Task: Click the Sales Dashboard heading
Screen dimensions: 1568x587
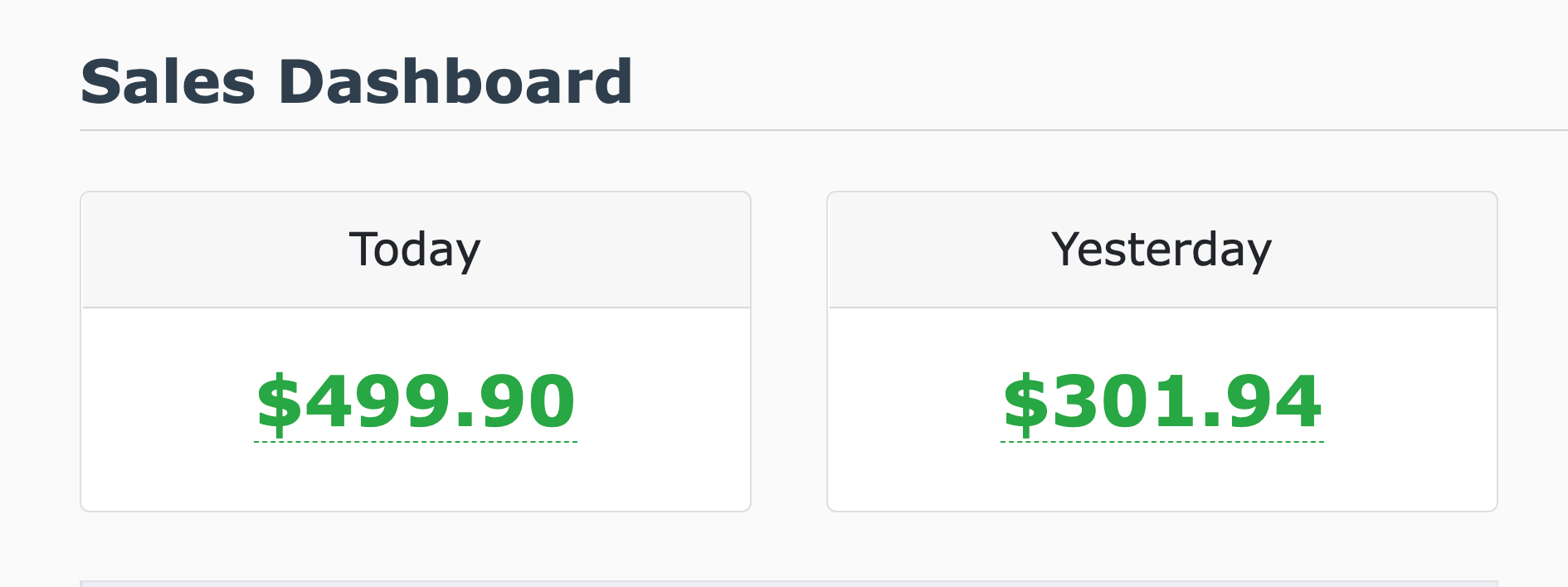Action: pyautogui.click(x=357, y=82)
